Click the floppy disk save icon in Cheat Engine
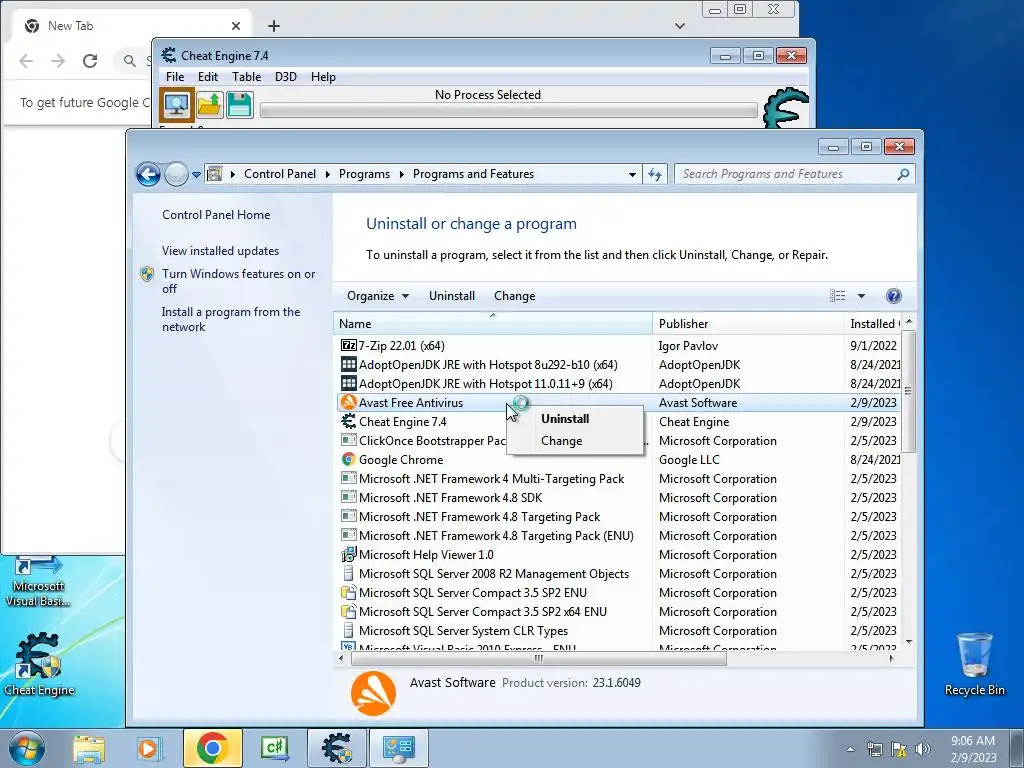Image resolution: width=1024 pixels, height=768 pixels. pyautogui.click(x=240, y=104)
